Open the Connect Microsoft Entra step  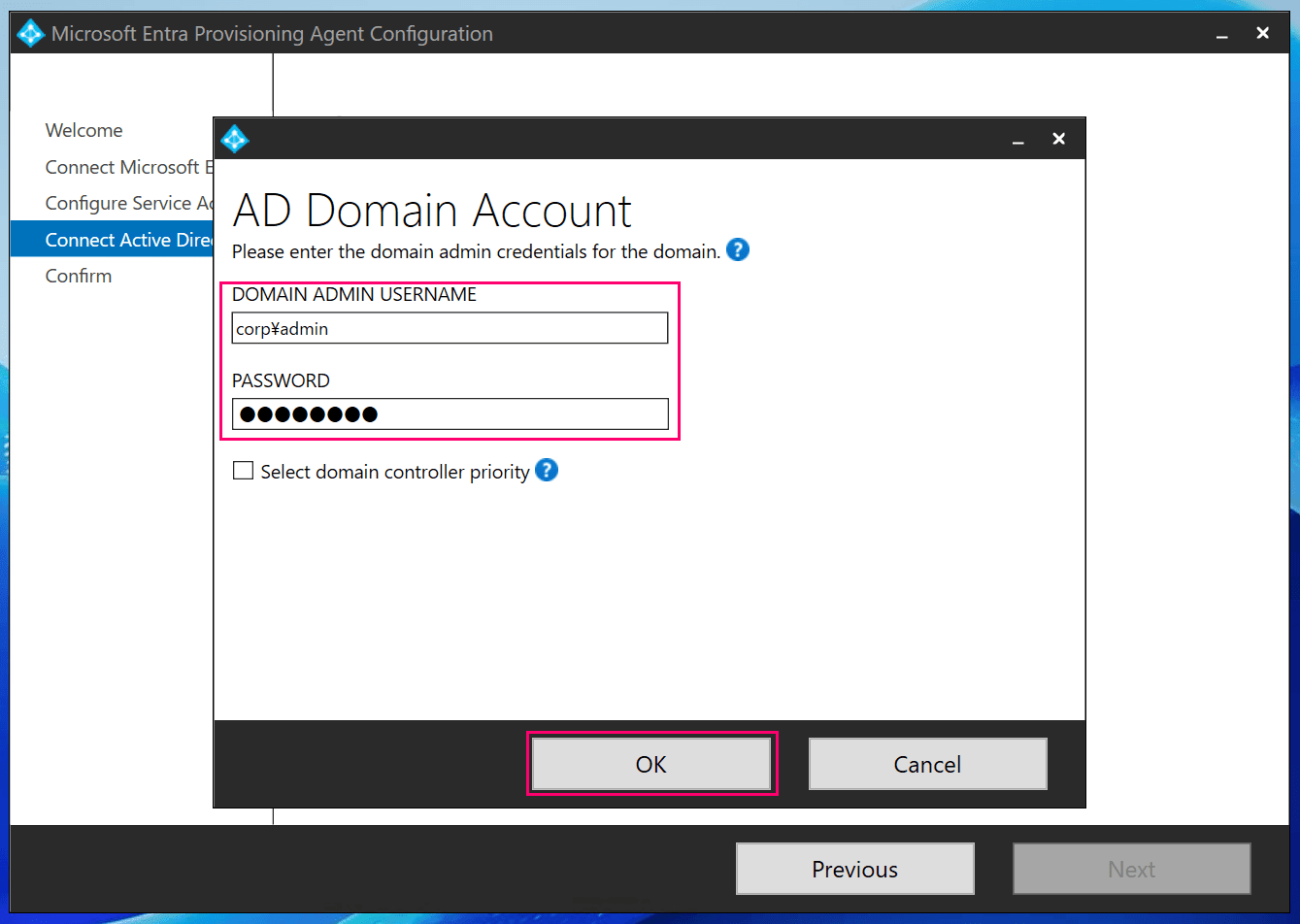click(x=128, y=167)
